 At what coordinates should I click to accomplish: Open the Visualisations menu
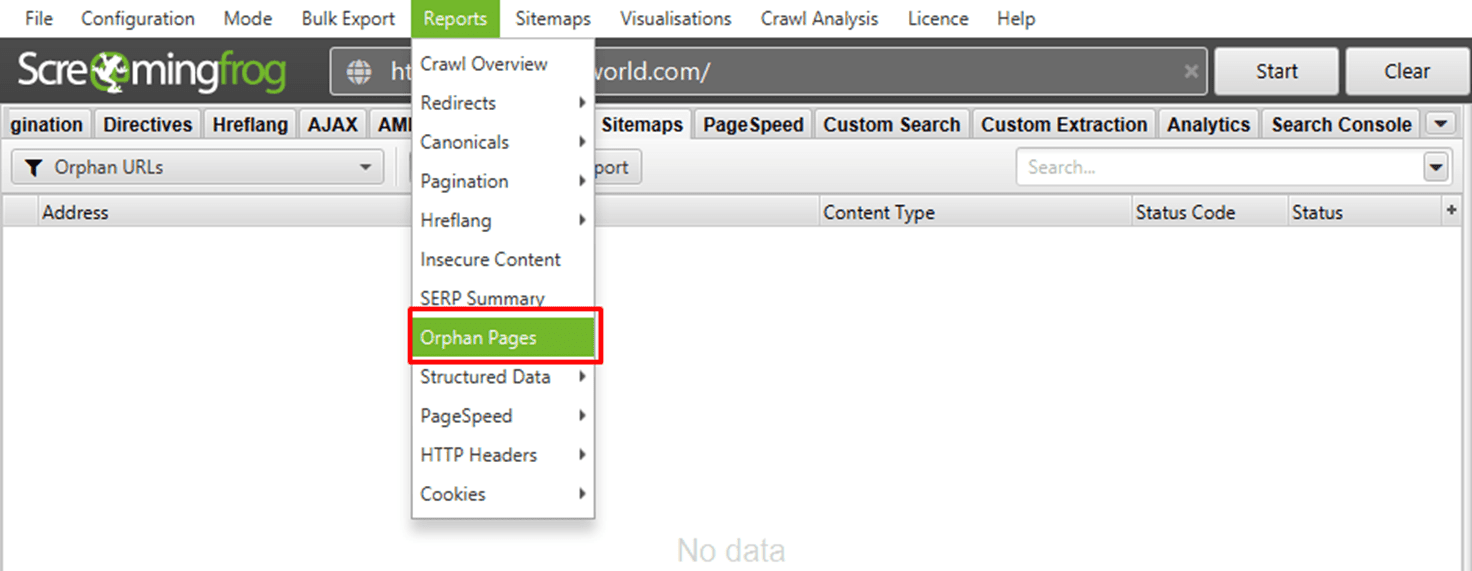[x=675, y=18]
